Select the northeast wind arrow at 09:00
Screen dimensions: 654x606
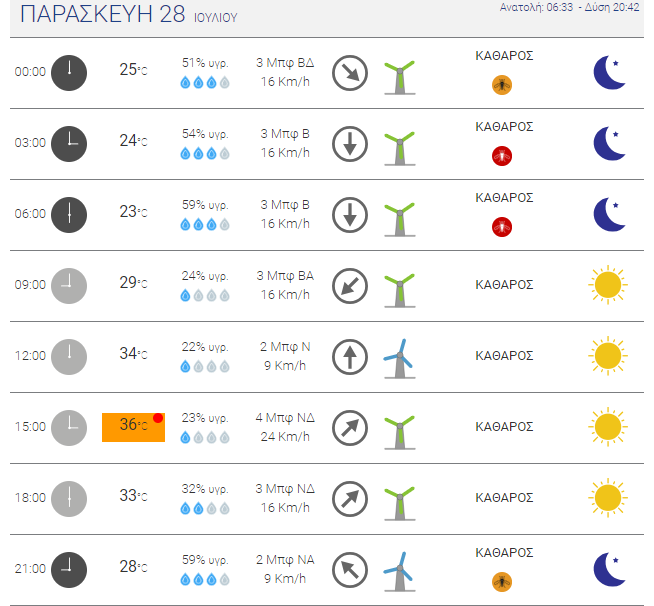(x=350, y=286)
